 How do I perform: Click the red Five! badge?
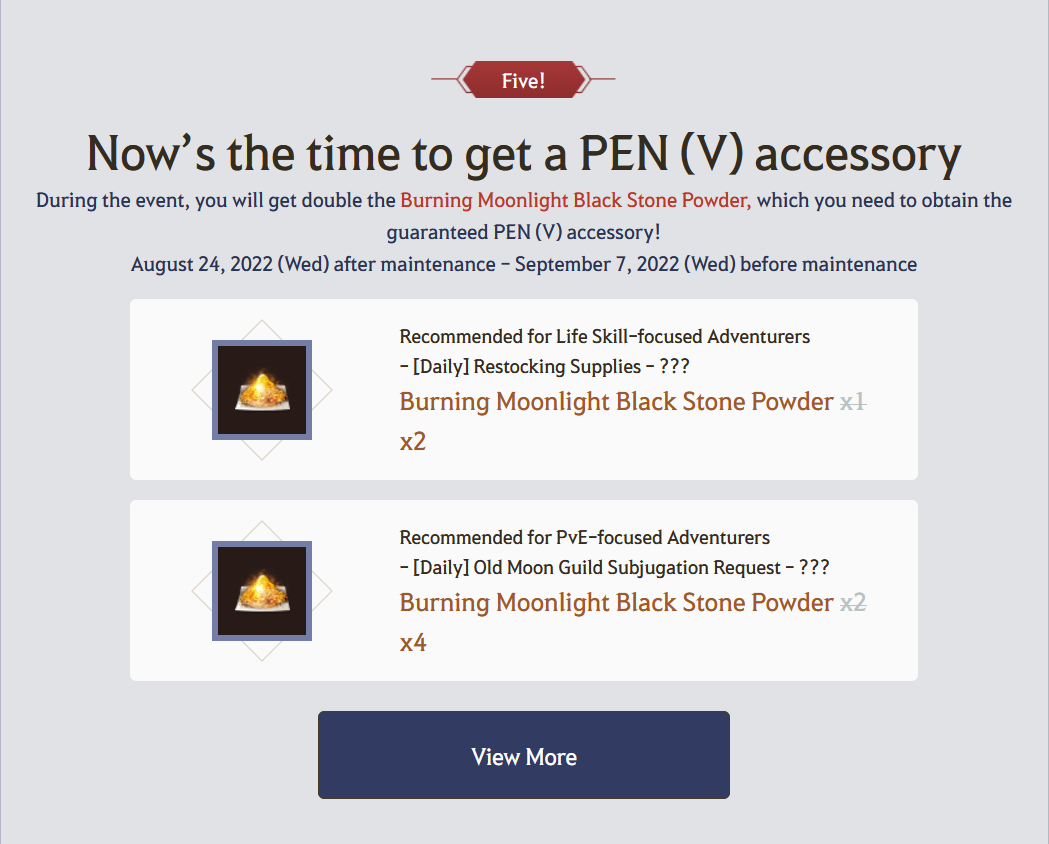[x=524, y=80]
